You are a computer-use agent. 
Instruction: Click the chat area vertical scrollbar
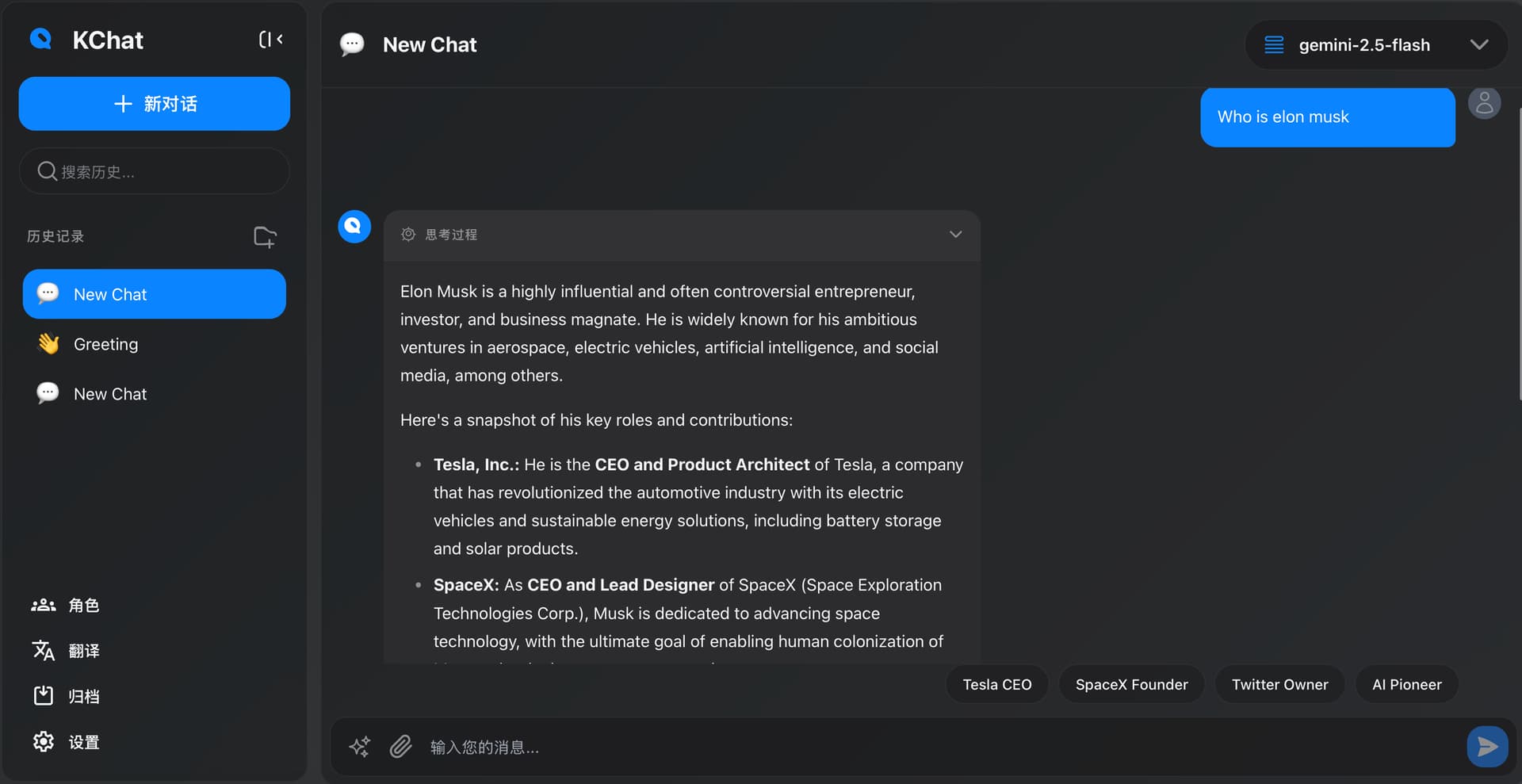(x=1519, y=254)
